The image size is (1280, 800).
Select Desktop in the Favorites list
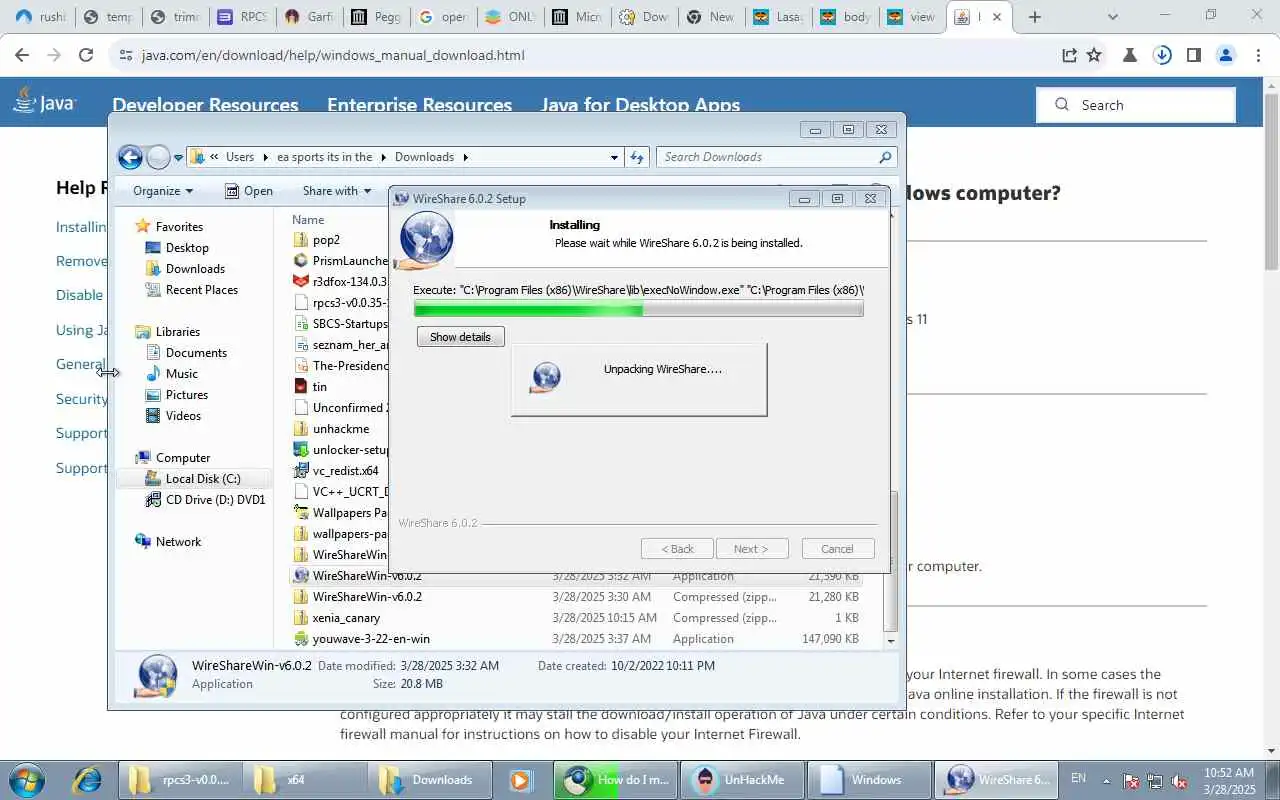click(x=187, y=248)
